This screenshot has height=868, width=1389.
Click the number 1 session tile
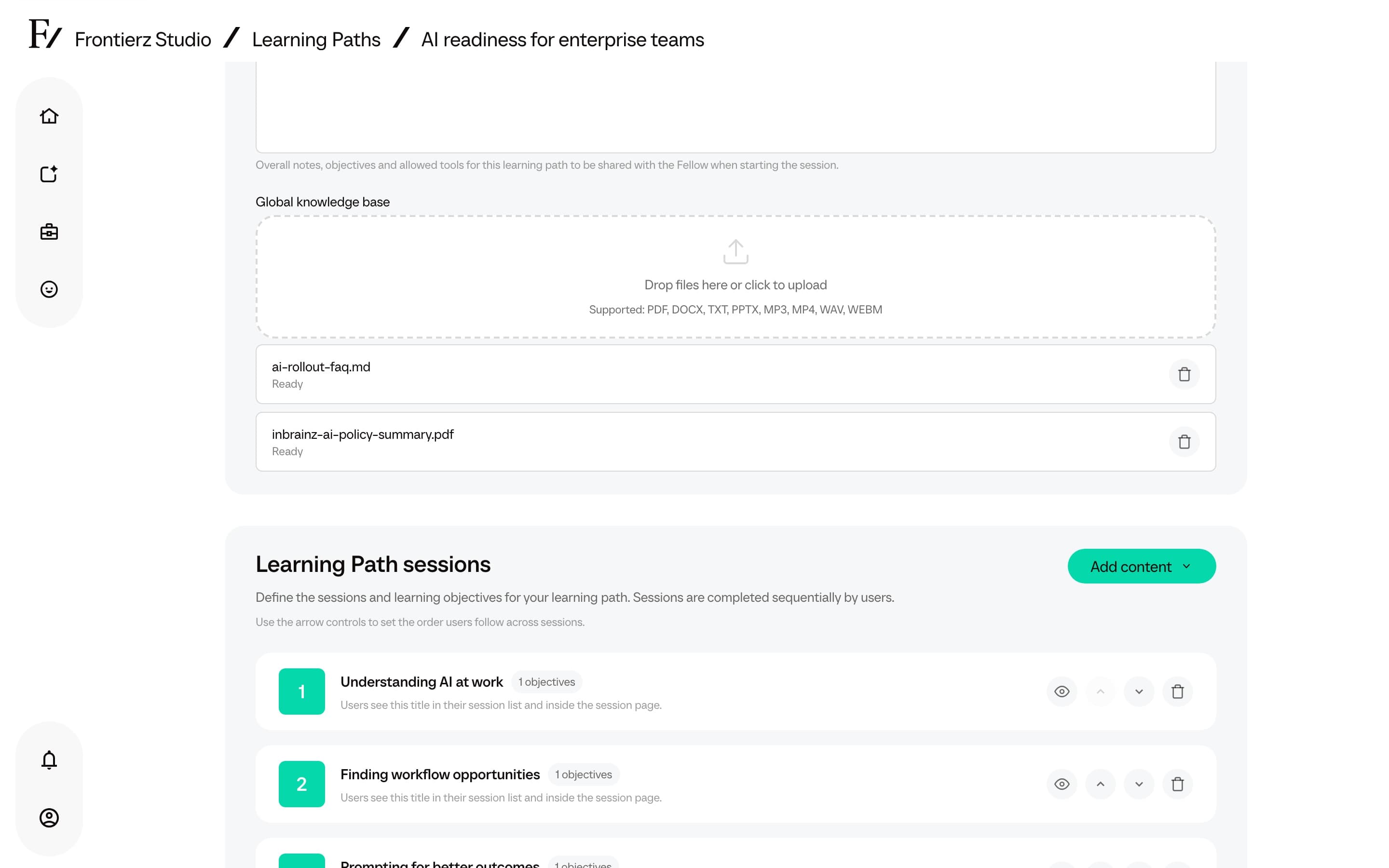(301, 691)
